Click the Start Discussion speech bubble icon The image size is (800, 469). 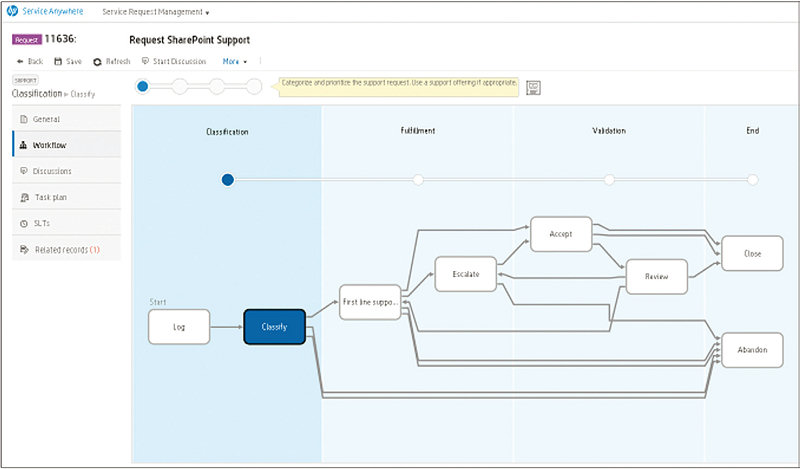coord(146,61)
